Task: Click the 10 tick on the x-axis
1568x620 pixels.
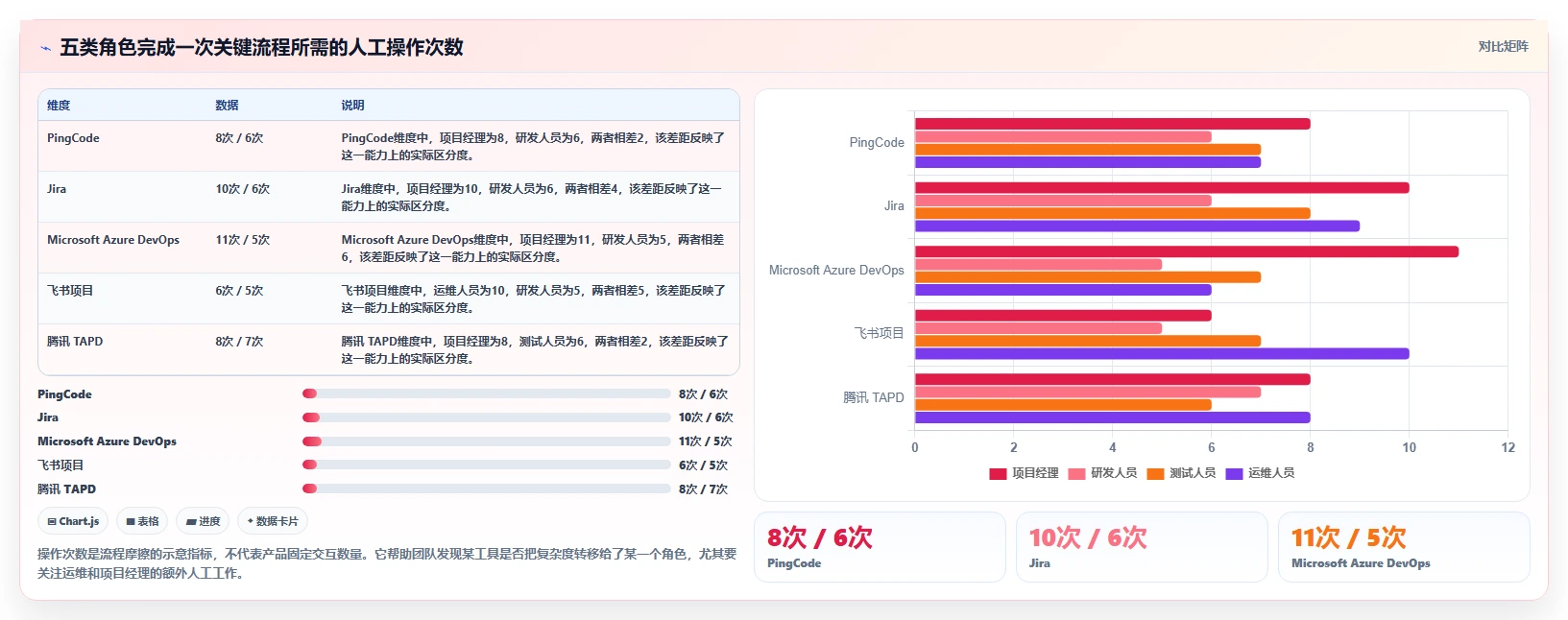Action: click(1409, 447)
